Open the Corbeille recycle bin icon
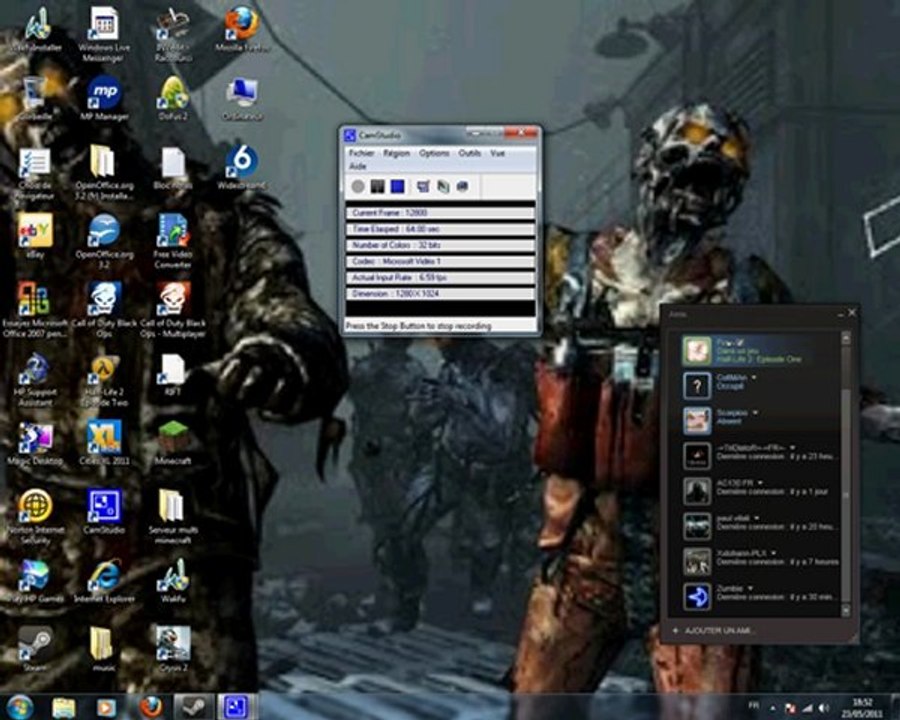Viewport: 900px width, 720px height. (x=35, y=98)
